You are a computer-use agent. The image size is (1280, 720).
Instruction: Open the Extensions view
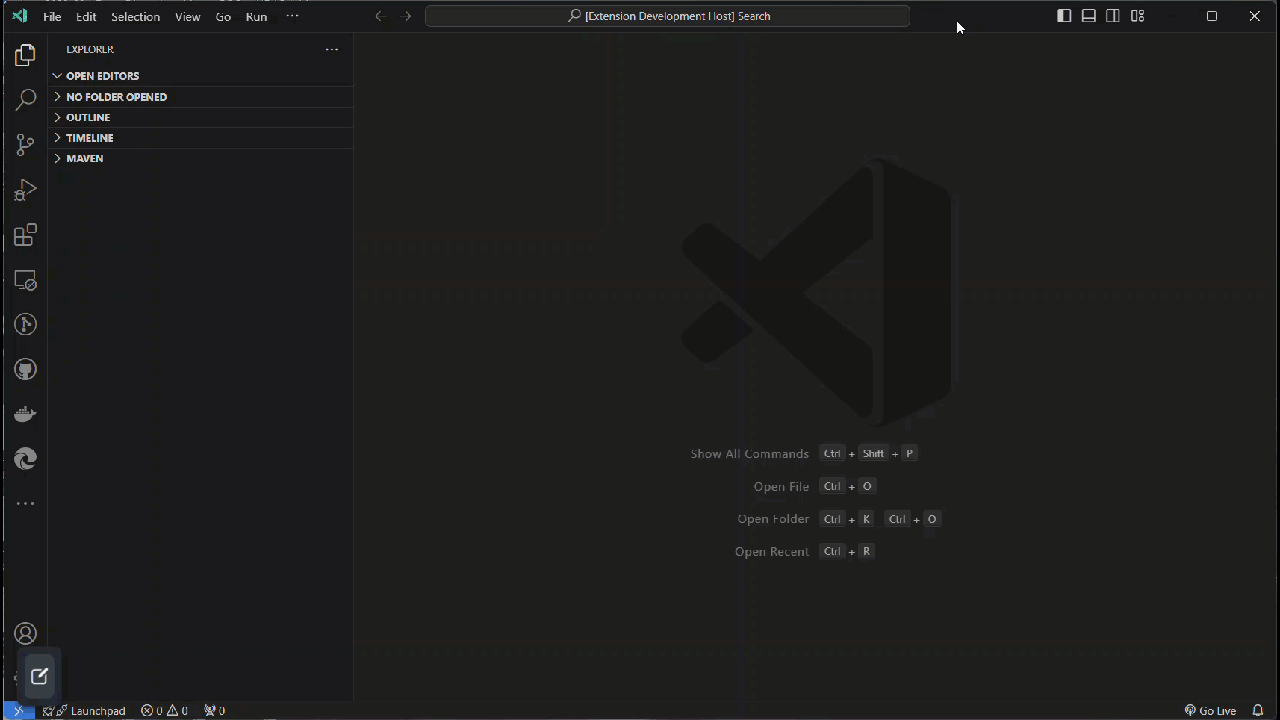25,235
